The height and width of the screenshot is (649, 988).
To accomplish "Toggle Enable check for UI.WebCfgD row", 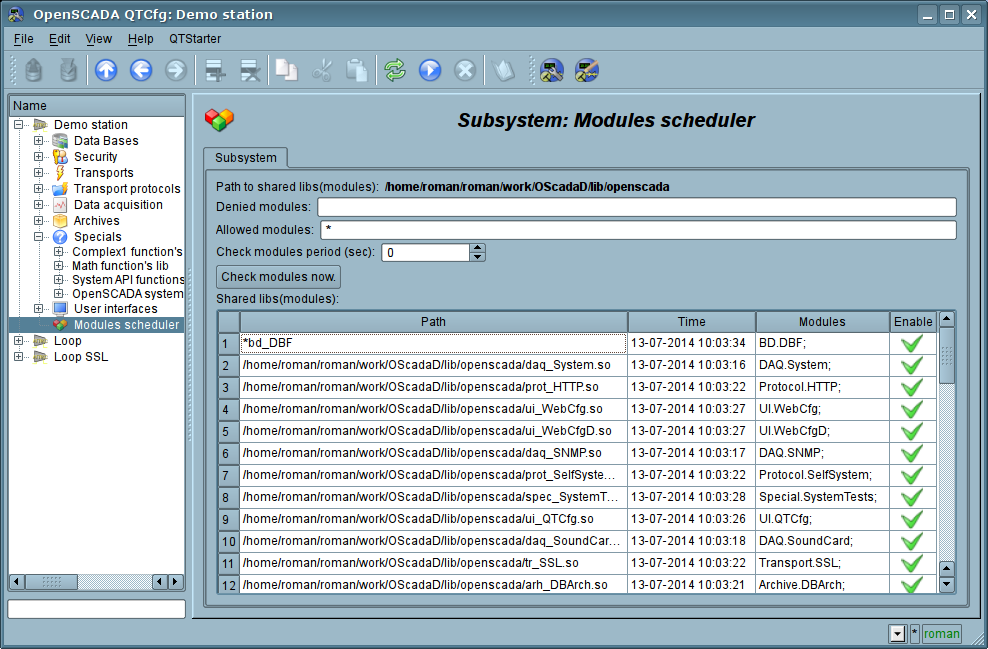I will (912, 432).
